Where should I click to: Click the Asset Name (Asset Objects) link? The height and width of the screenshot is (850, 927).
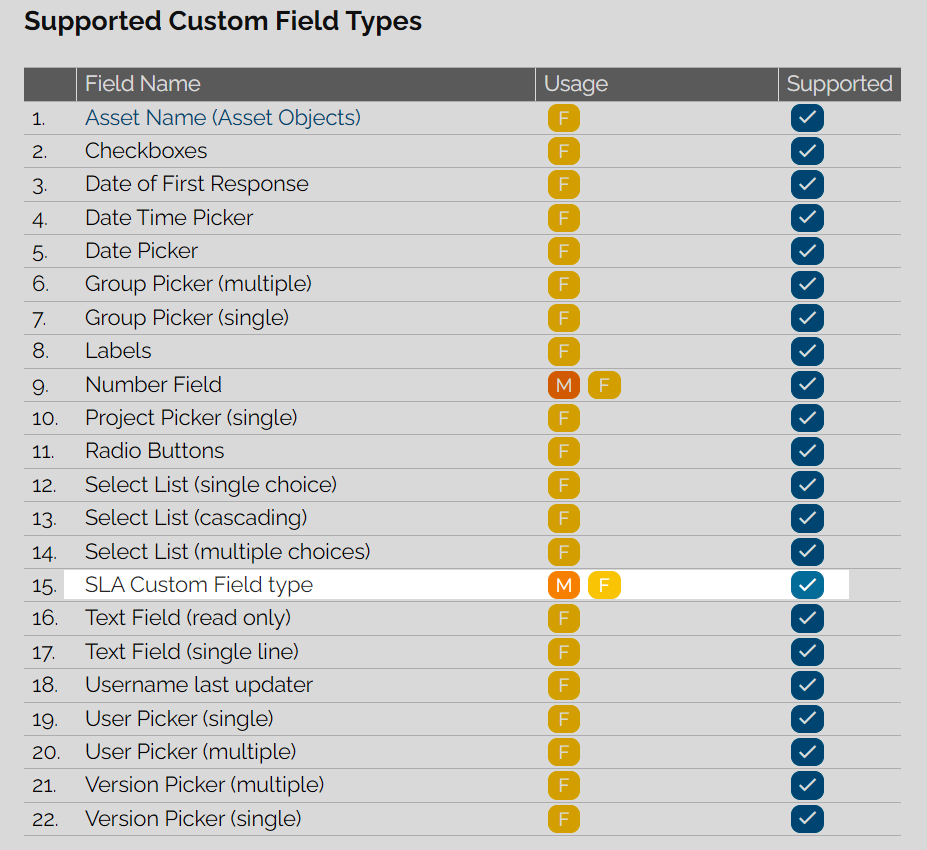[x=222, y=118]
